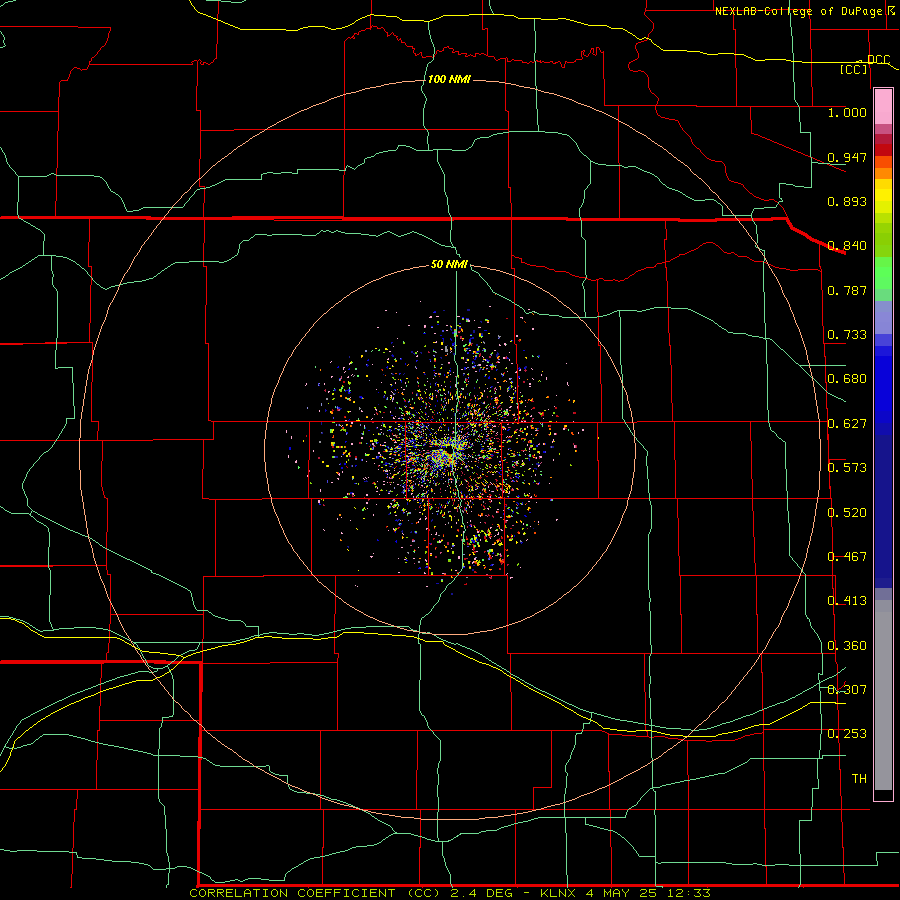Screen dimensions: 900x900
Task: Click the 0.840 scale value
Action: 847,246
